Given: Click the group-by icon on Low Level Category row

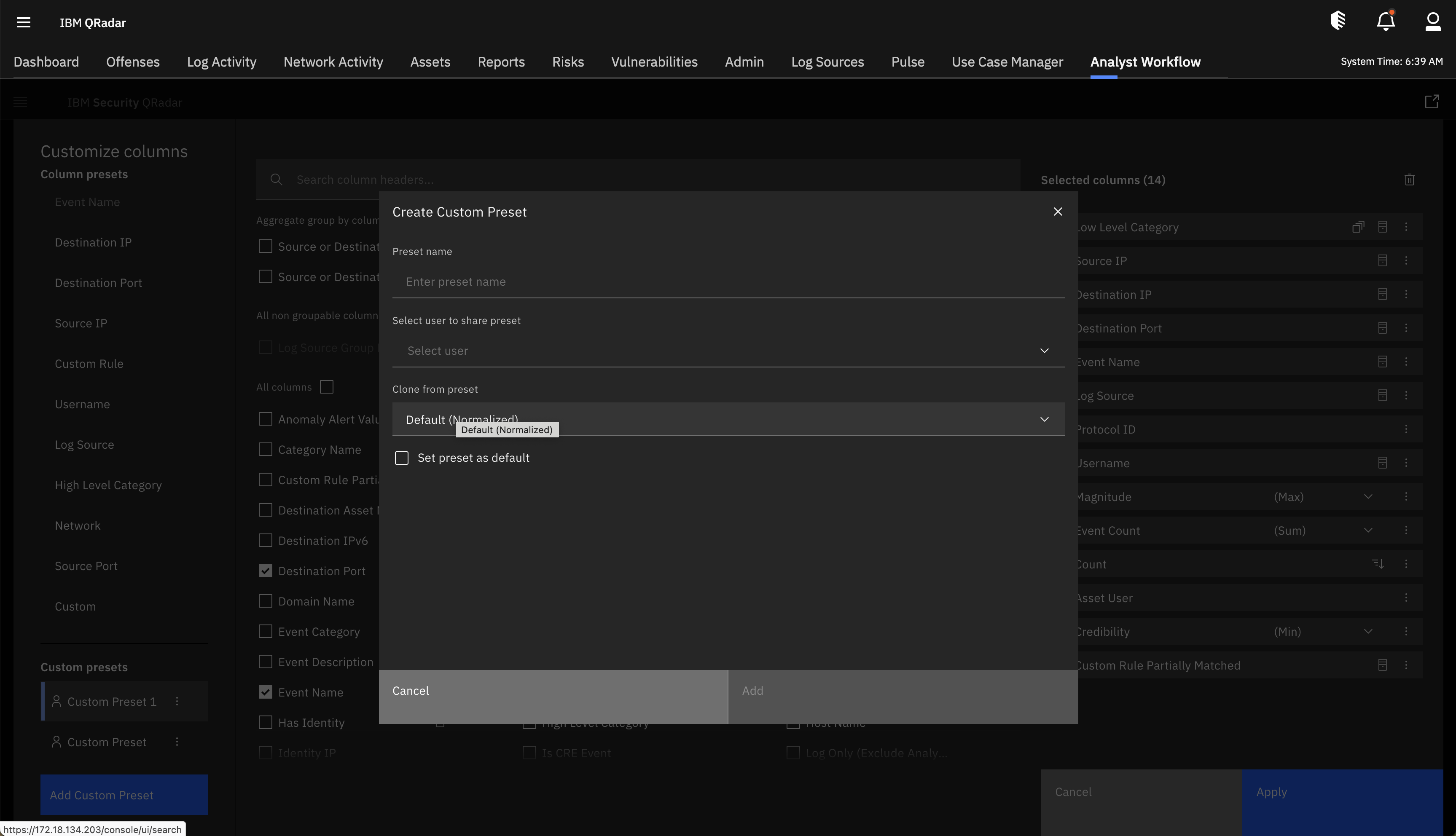Looking at the screenshot, I should point(1358,226).
